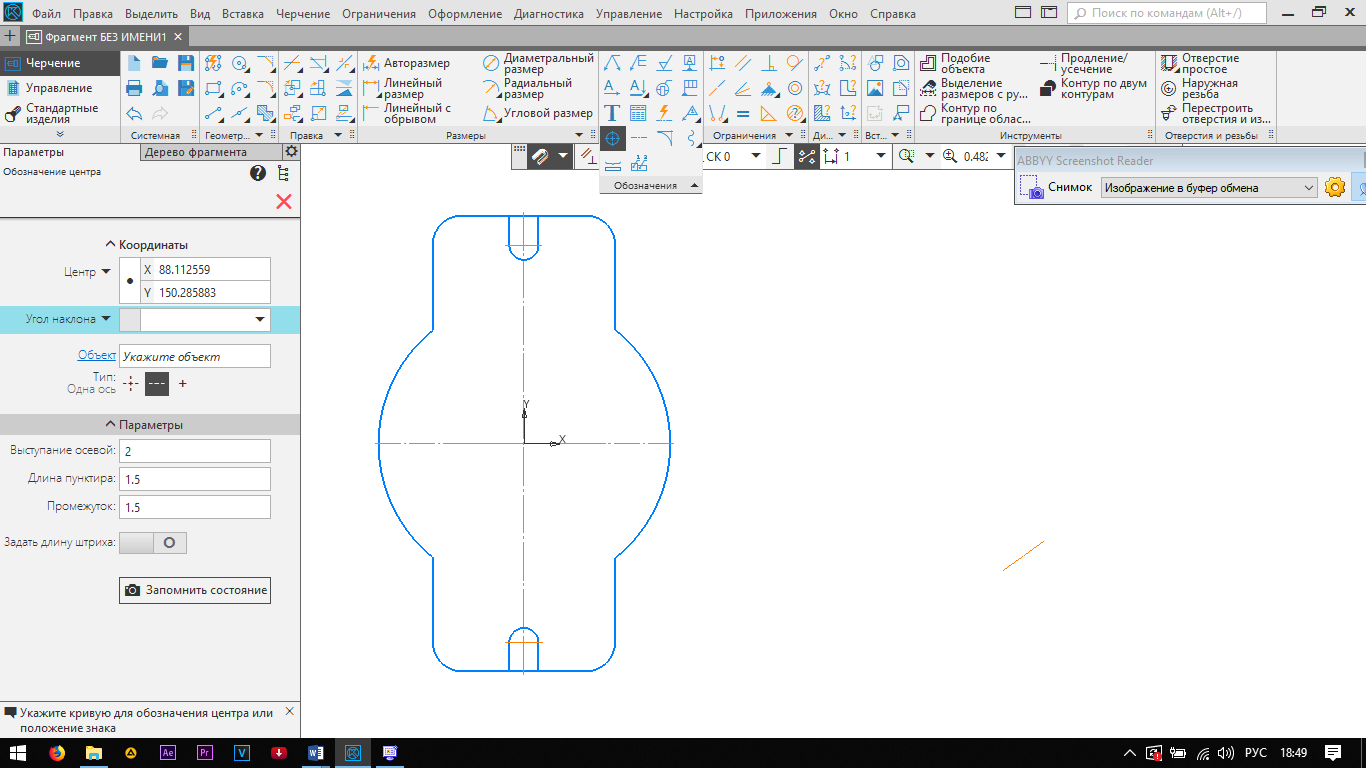Expand the Правка panel dropdown arrow

coord(338,135)
